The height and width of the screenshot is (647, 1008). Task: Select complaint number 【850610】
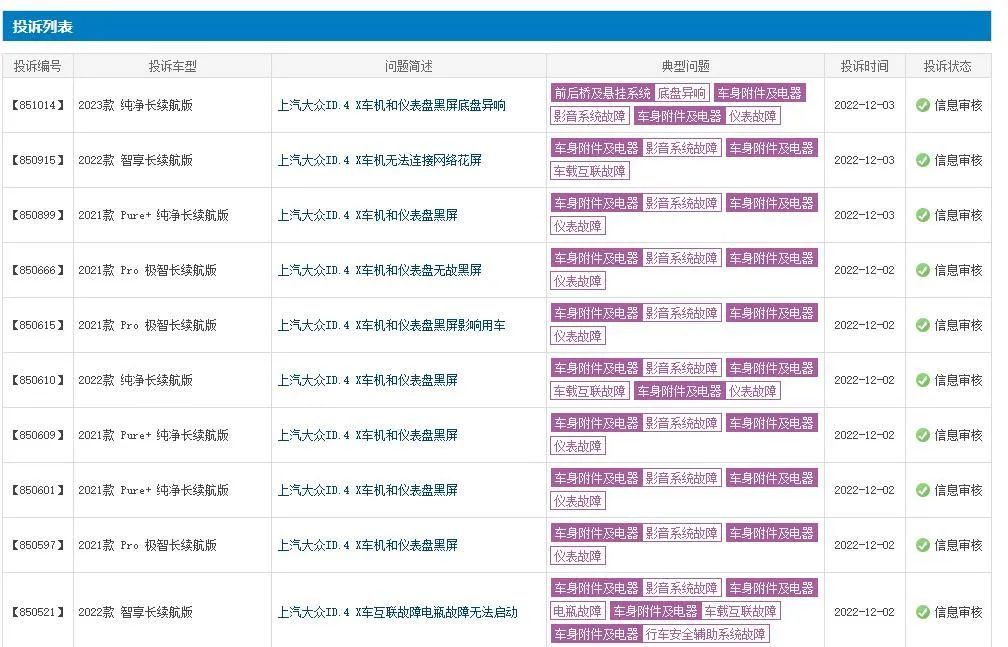pos(38,380)
